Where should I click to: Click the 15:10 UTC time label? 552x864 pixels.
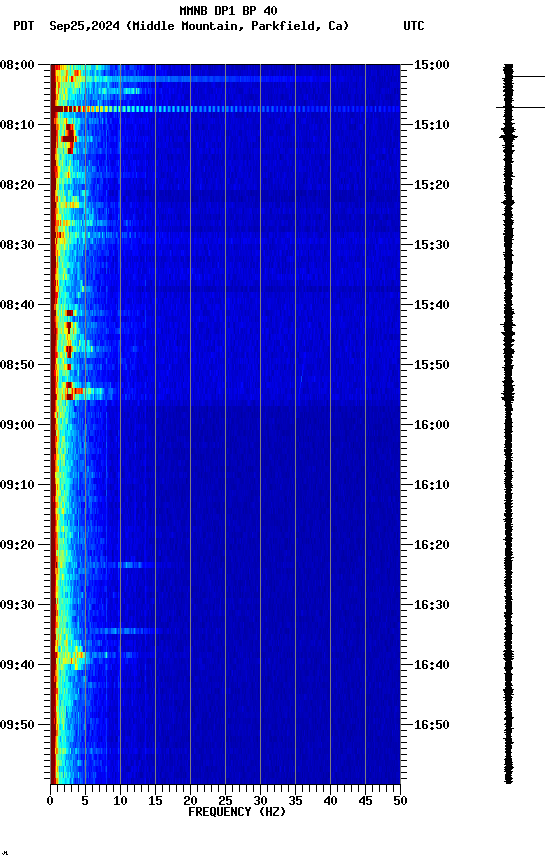coord(431,125)
